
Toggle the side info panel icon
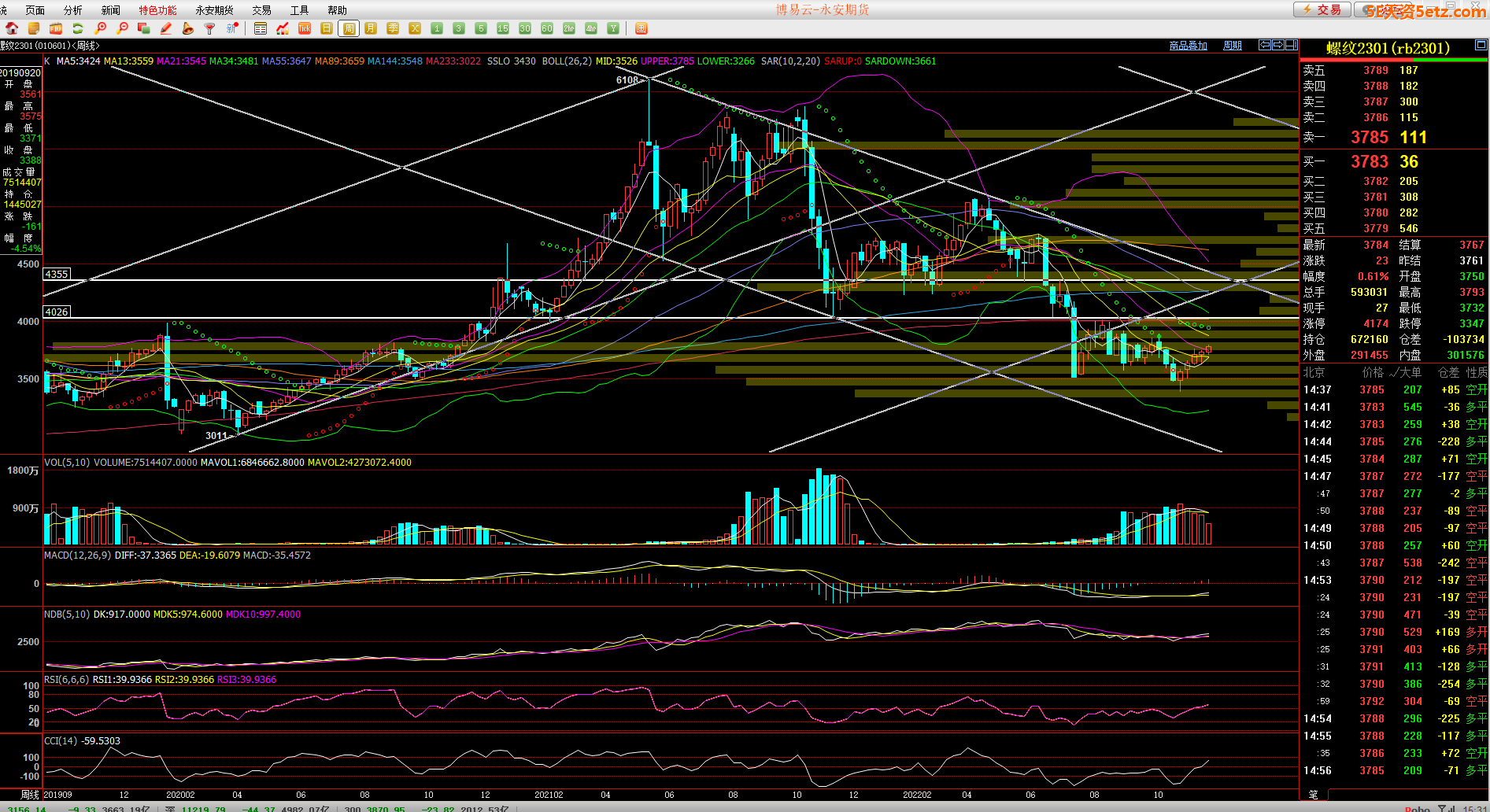coord(1292,45)
